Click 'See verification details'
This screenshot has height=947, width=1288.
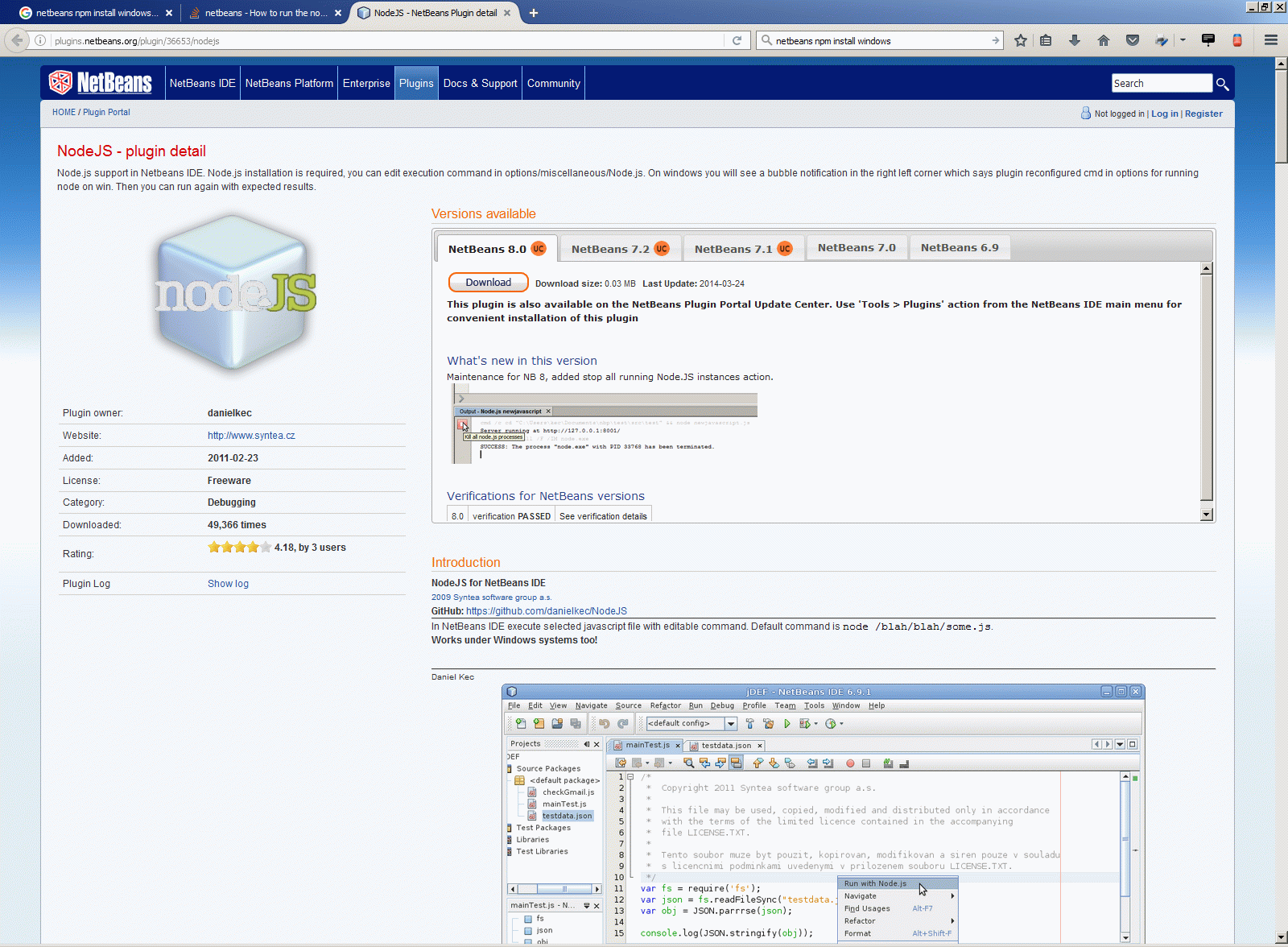pyautogui.click(x=603, y=516)
